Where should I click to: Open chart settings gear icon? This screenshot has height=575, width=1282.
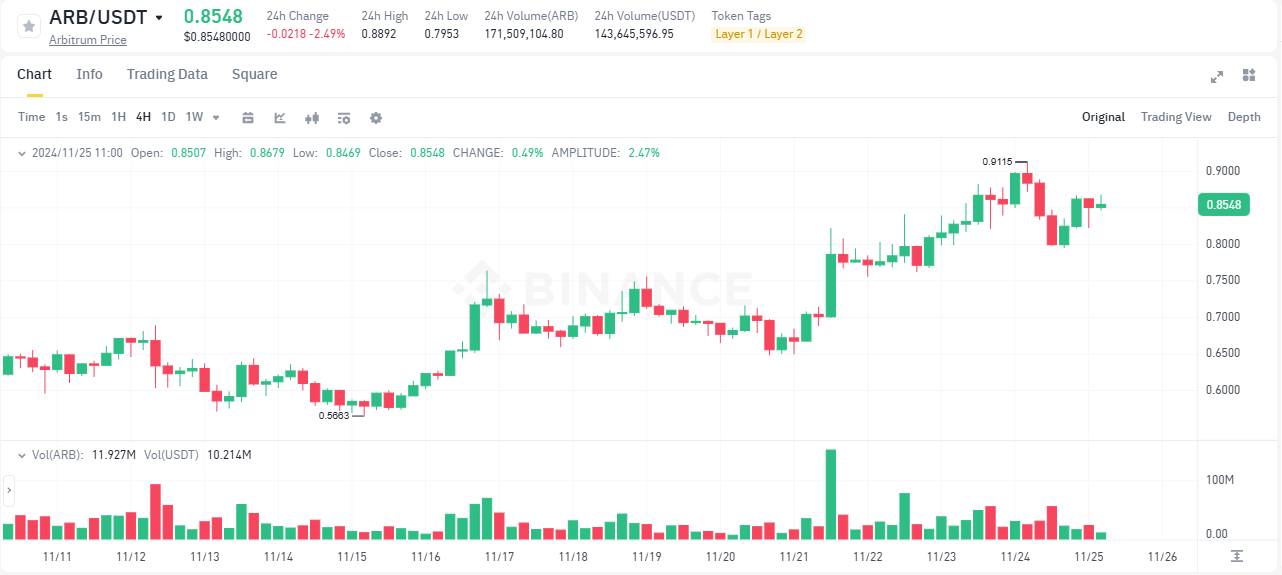coord(376,117)
